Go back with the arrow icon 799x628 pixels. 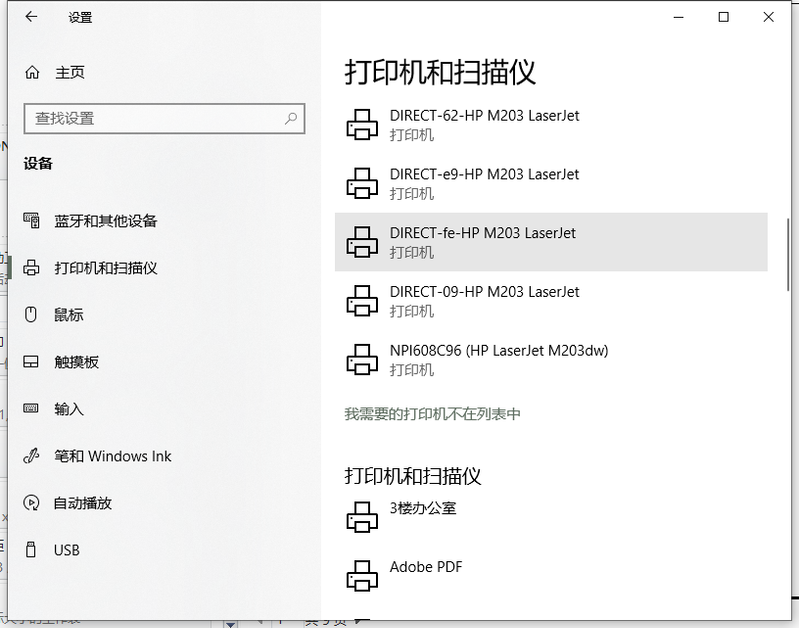tap(31, 17)
